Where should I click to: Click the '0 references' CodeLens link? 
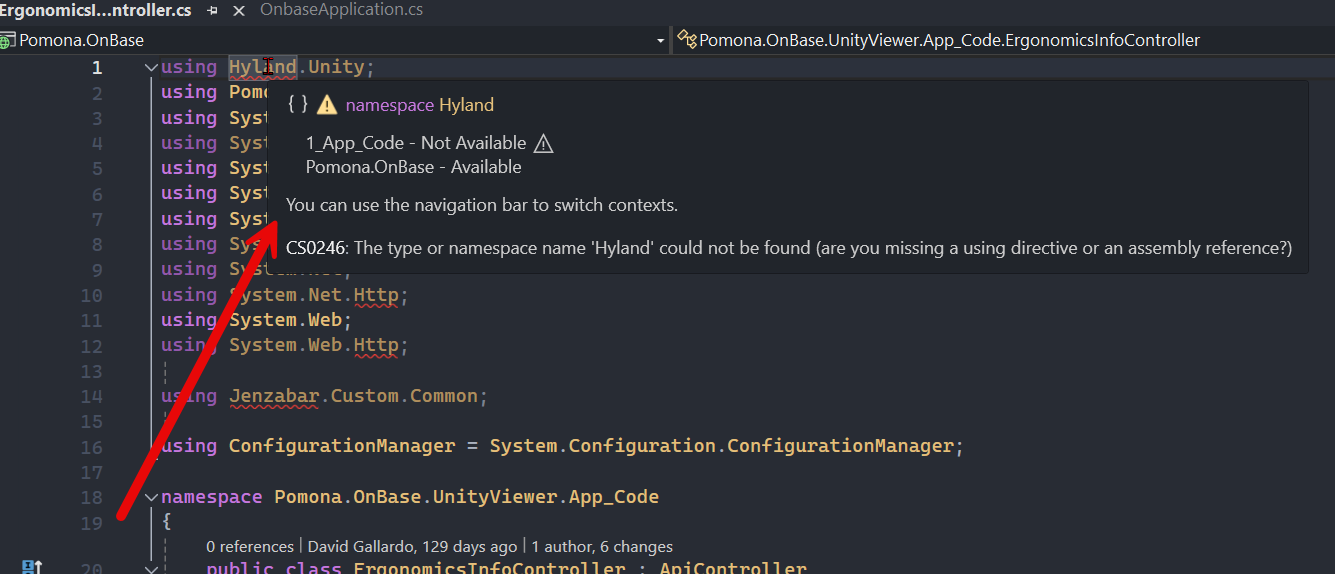pyautogui.click(x=250, y=546)
